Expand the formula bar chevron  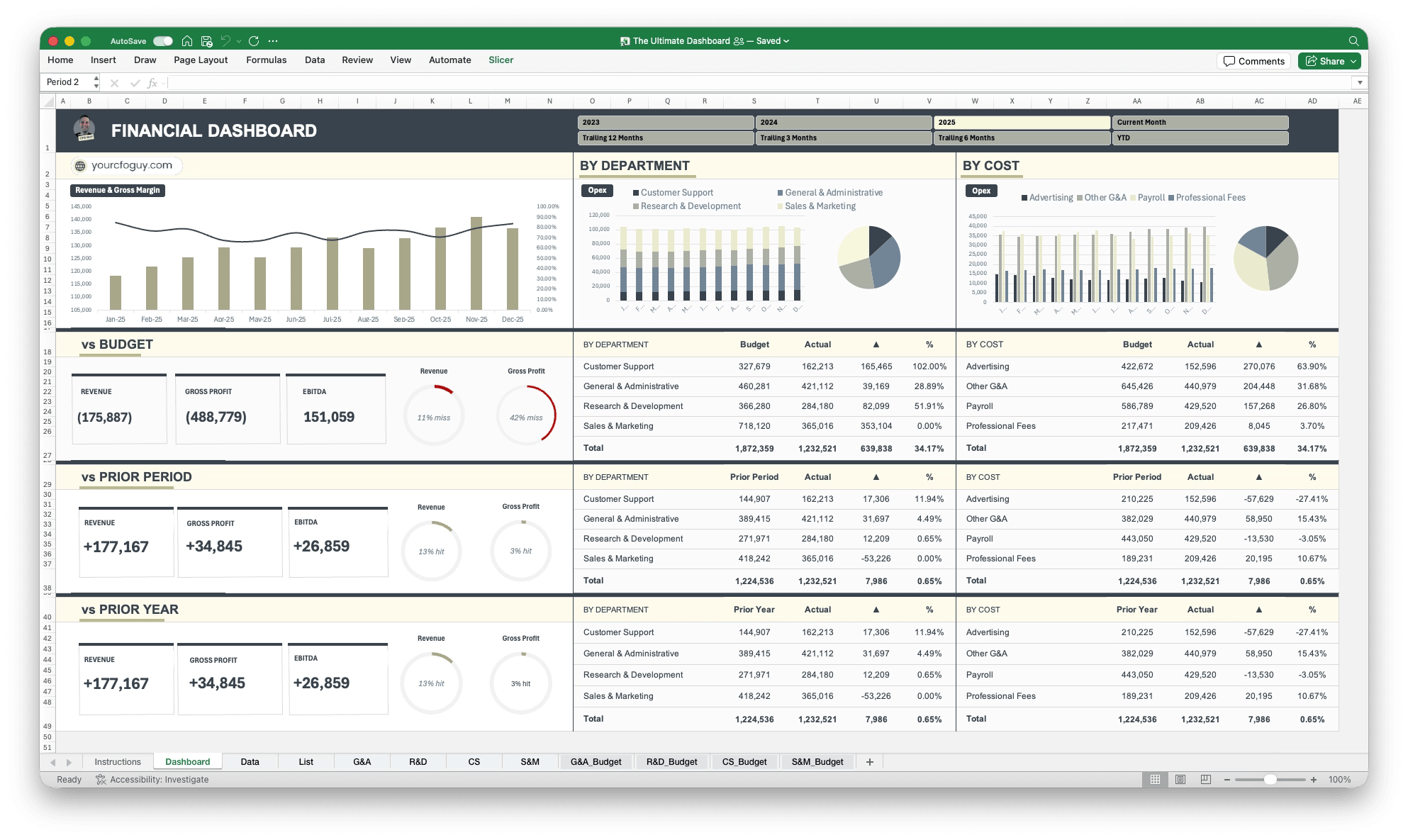[1360, 83]
